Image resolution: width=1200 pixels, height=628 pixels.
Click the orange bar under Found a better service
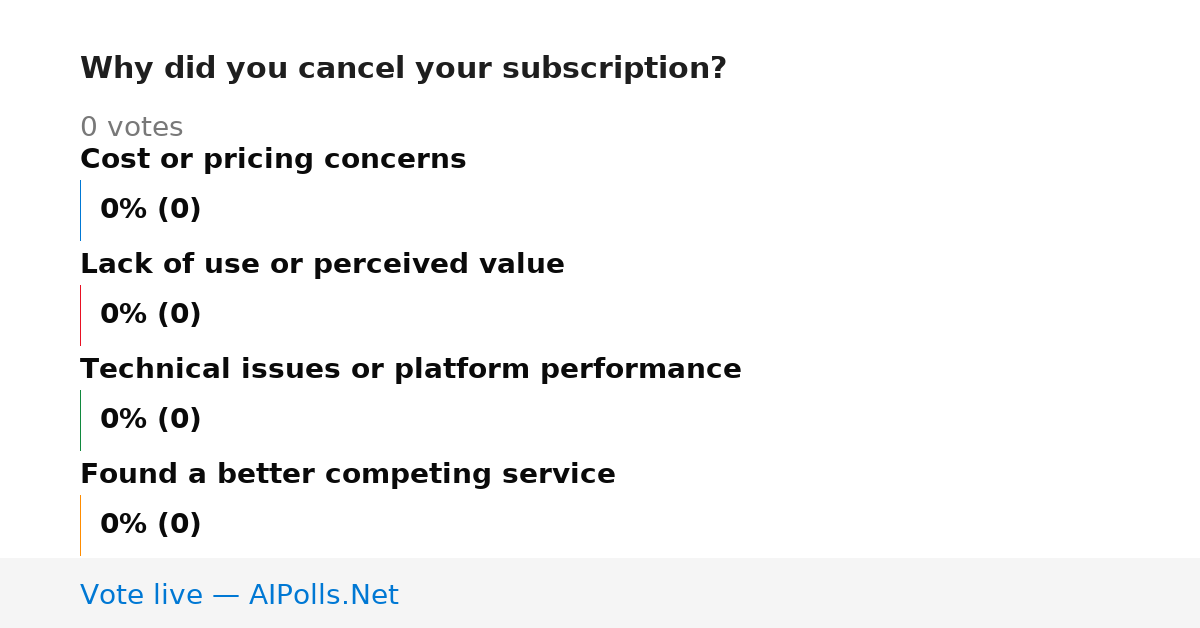(80, 525)
